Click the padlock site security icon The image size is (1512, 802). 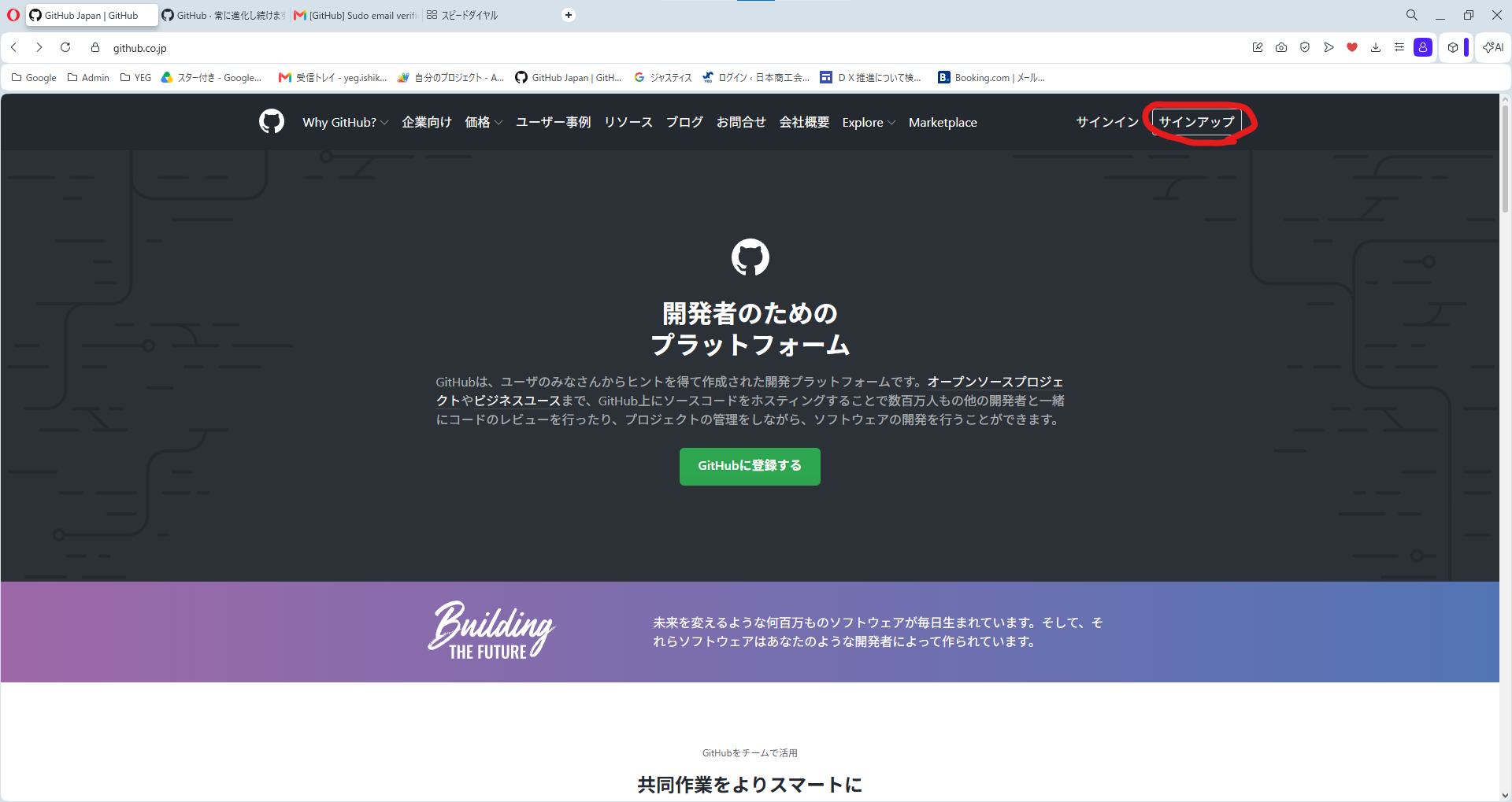point(95,47)
